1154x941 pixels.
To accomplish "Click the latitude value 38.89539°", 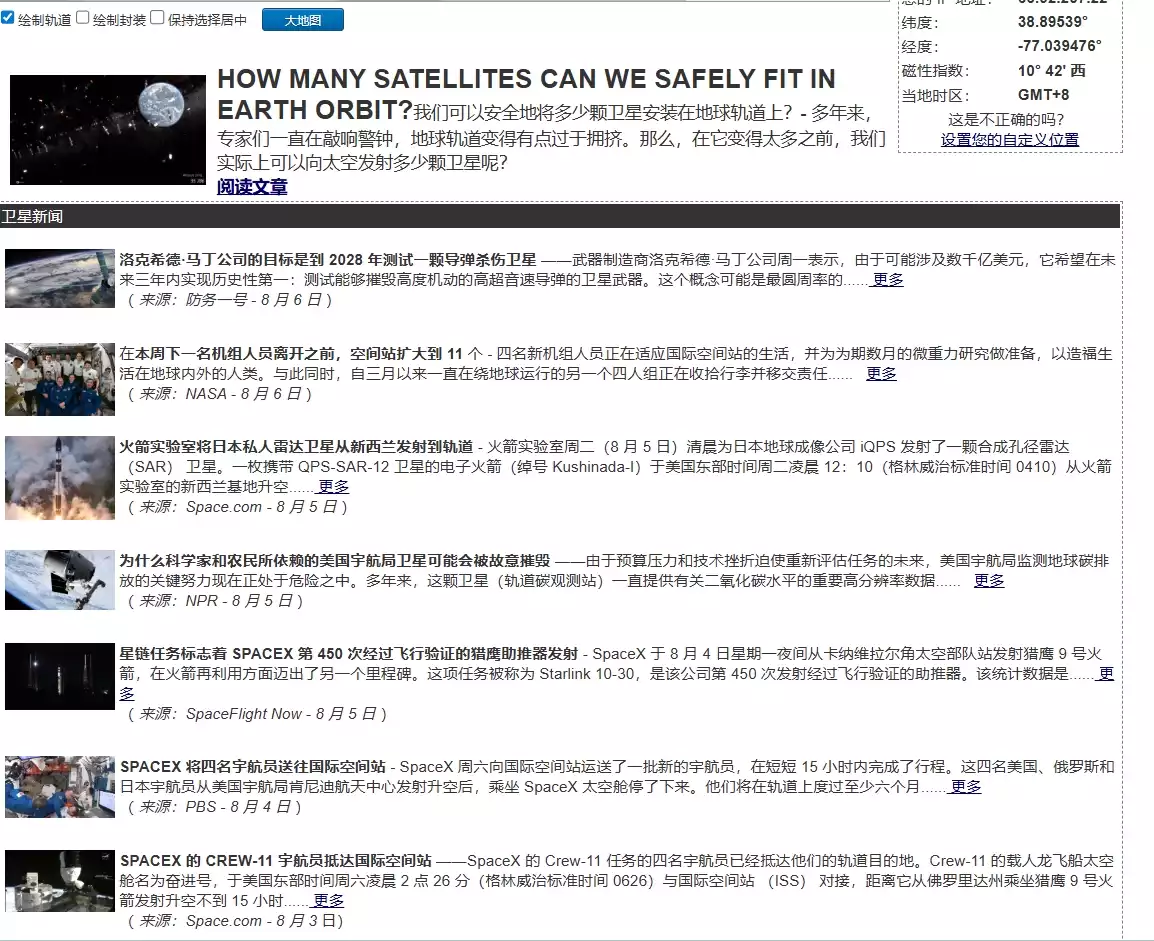I will tap(1052, 22).
